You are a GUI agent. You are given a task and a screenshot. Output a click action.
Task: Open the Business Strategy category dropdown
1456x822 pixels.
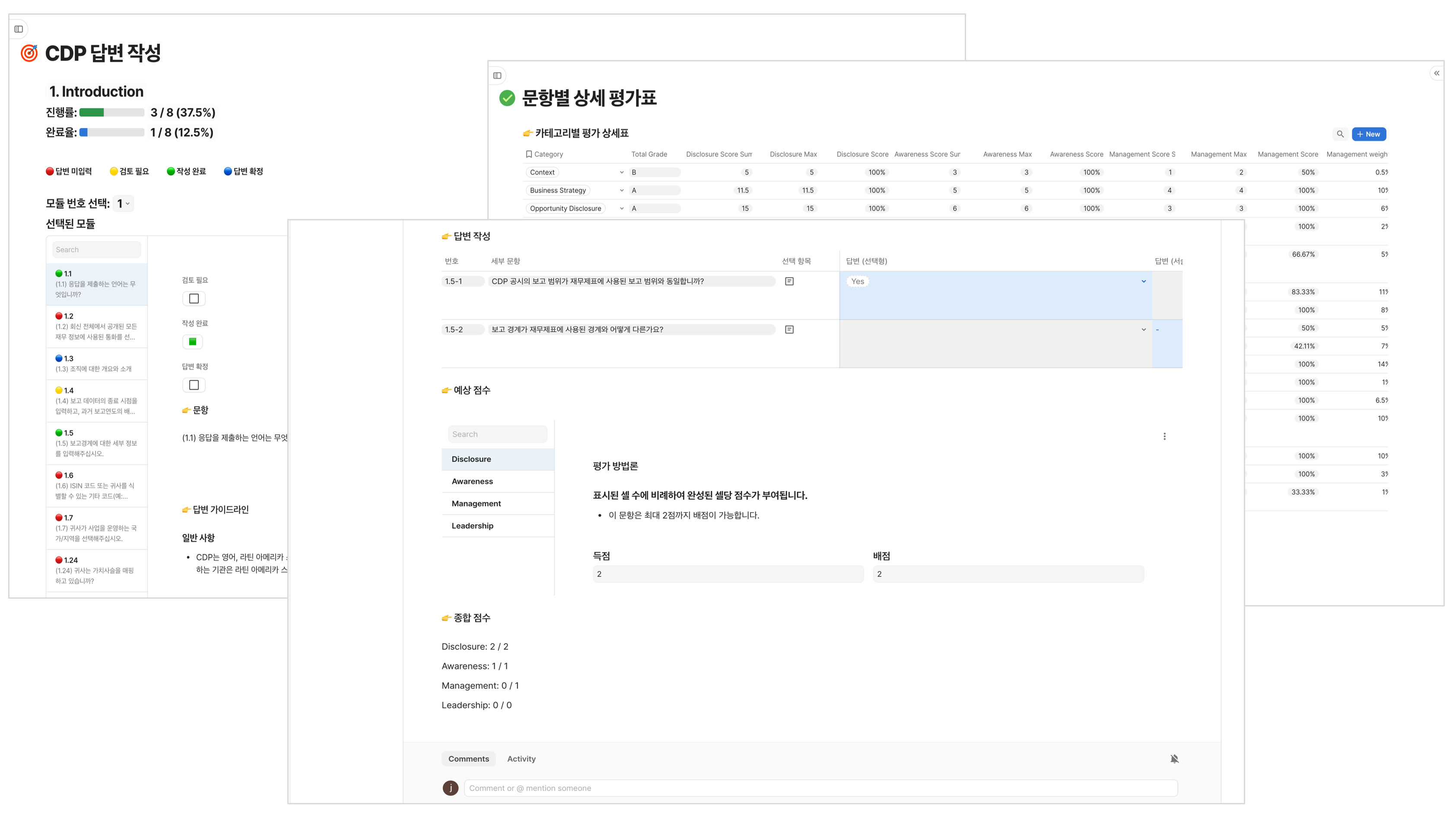[x=621, y=190]
